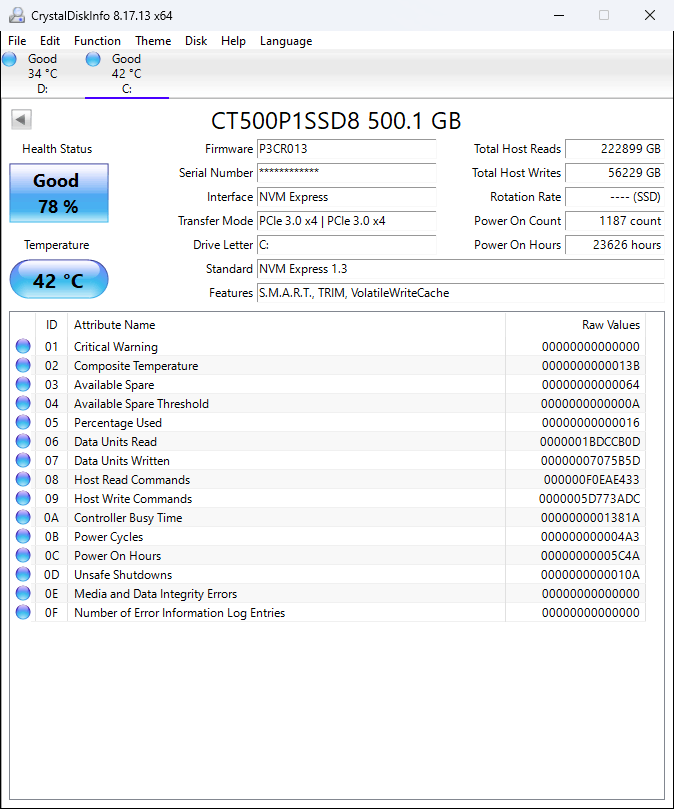Click the status orb for Percentage Used
The height and width of the screenshot is (809, 674).
tap(23, 423)
